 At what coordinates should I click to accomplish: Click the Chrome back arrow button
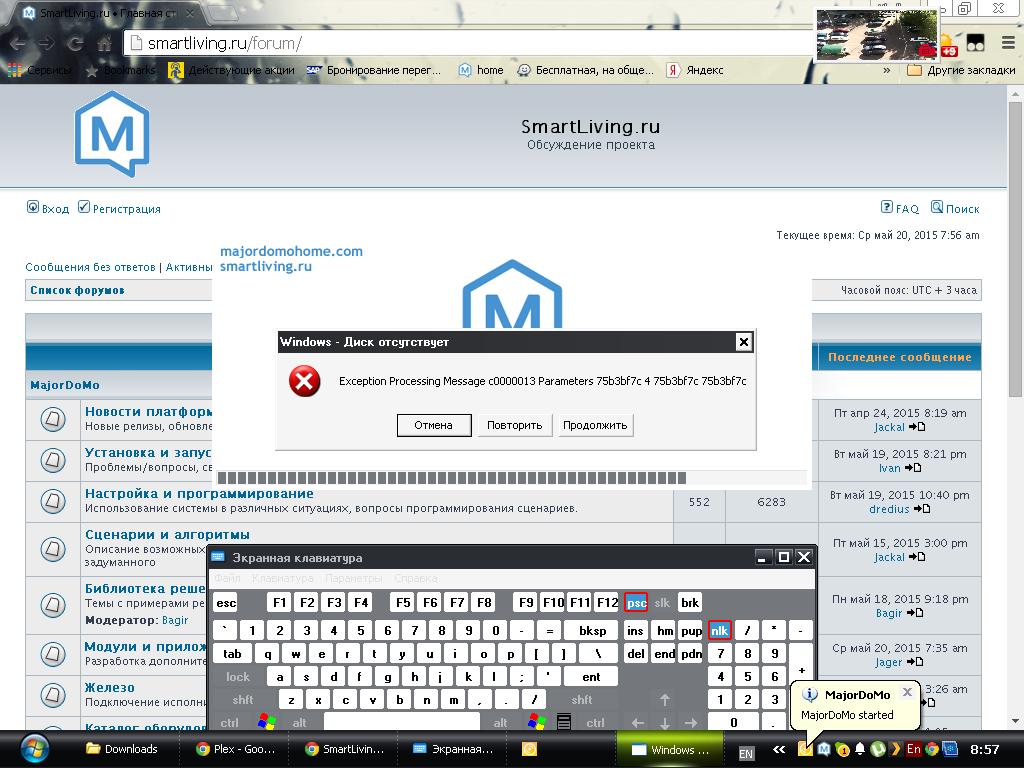tap(18, 44)
